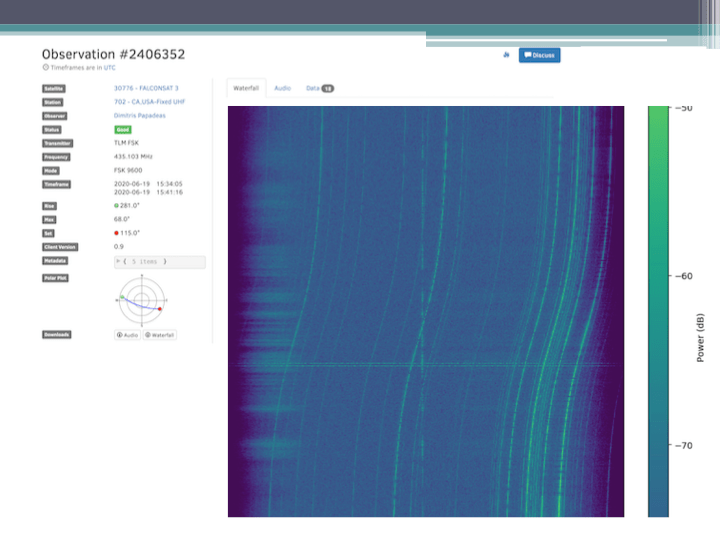The image size is (720, 540).
Task: Select the Waterfall tab
Action: tap(247, 88)
